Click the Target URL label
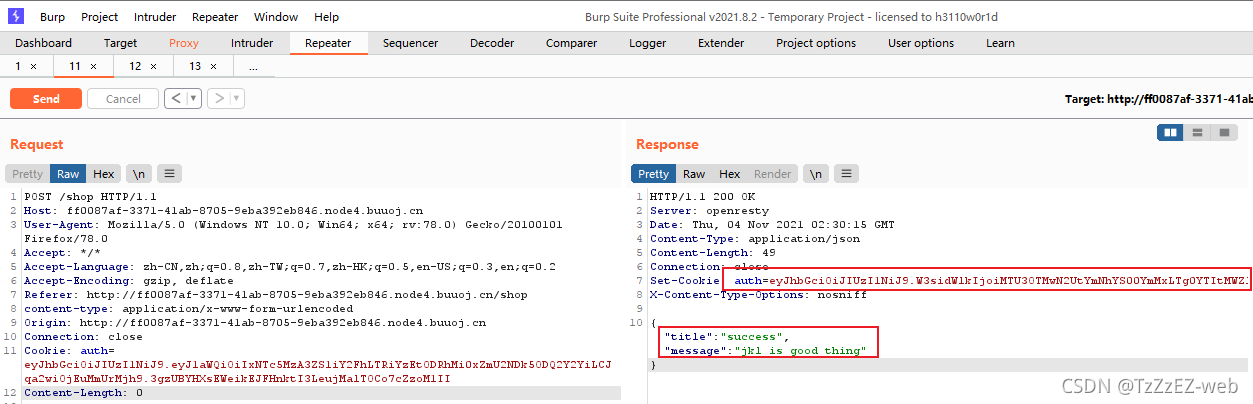This screenshot has height=404, width=1253. (x=1159, y=100)
